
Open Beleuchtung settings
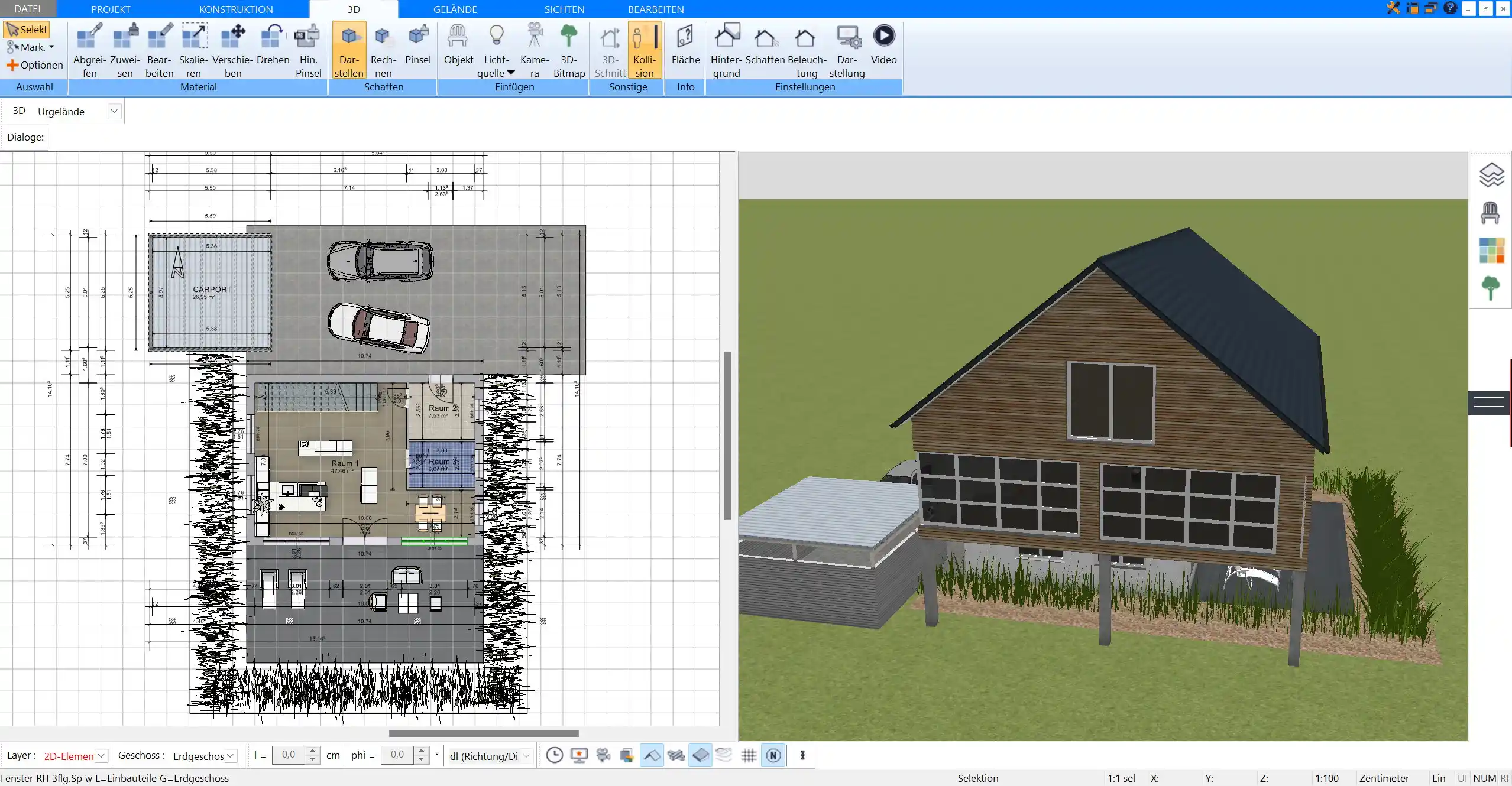click(x=807, y=51)
